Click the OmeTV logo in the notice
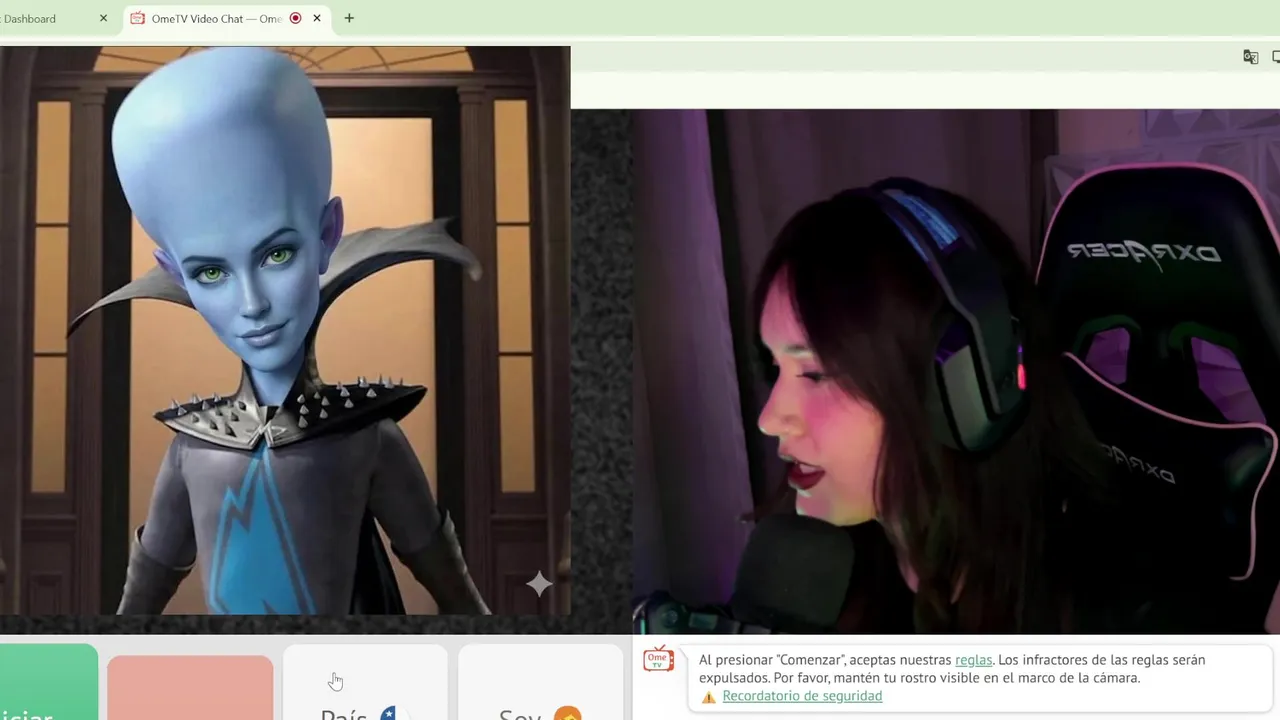The width and height of the screenshot is (1280, 720). pos(658,659)
